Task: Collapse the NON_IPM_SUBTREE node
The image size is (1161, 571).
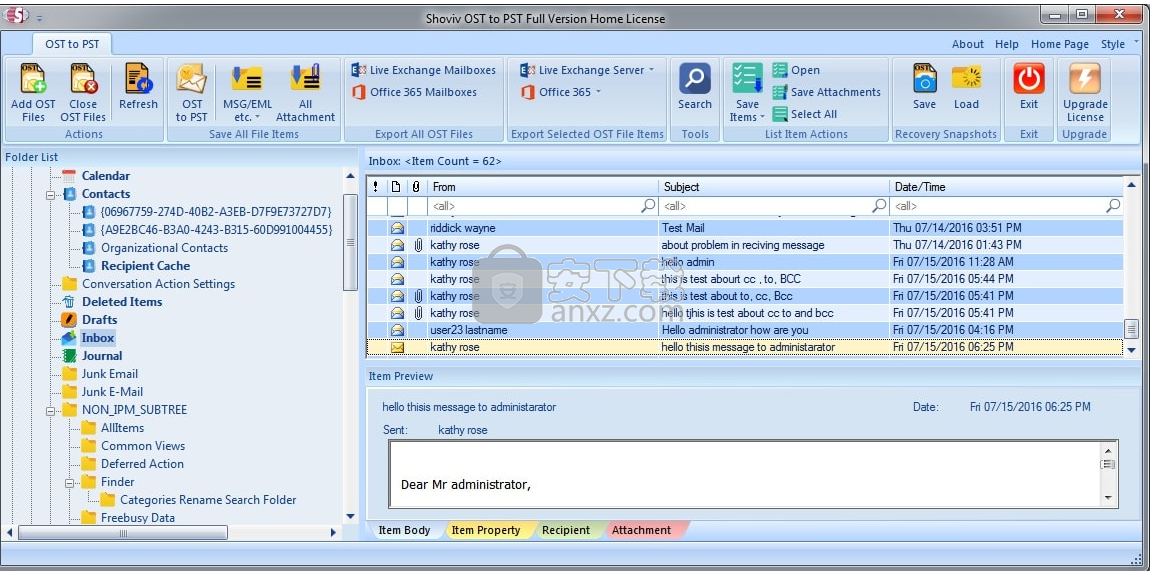Action: point(50,410)
